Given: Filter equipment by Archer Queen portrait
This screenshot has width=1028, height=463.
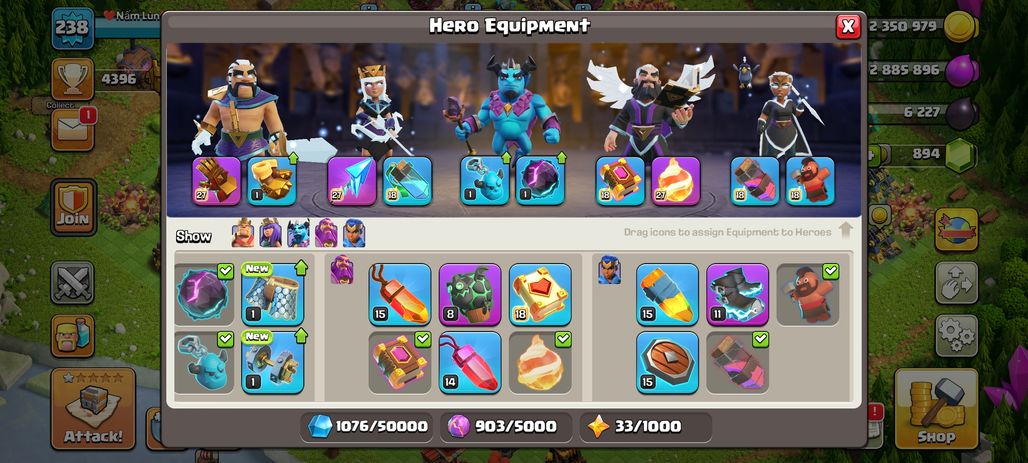Looking at the screenshot, I should [270, 233].
